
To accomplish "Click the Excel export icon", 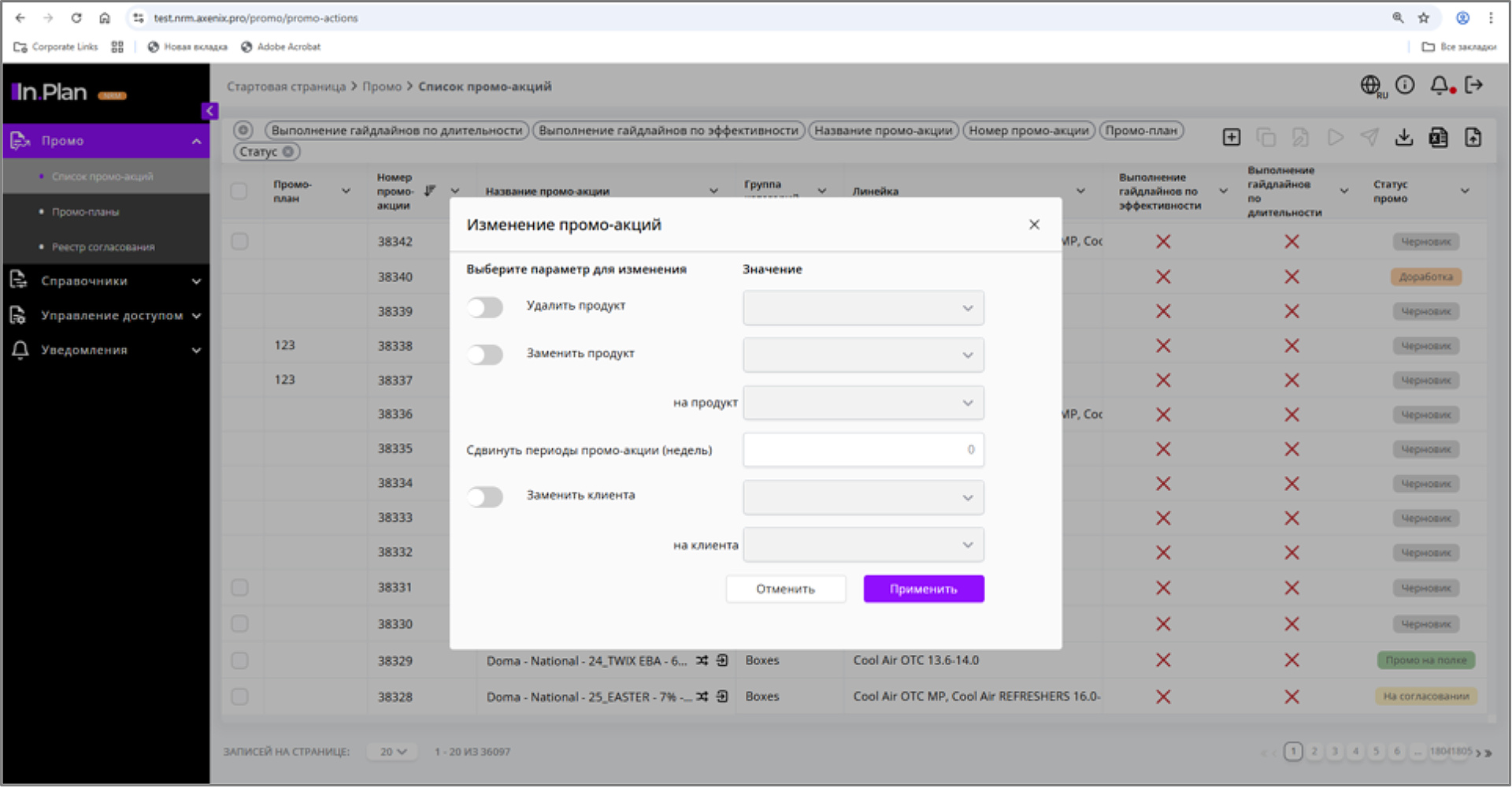I will 1438,138.
